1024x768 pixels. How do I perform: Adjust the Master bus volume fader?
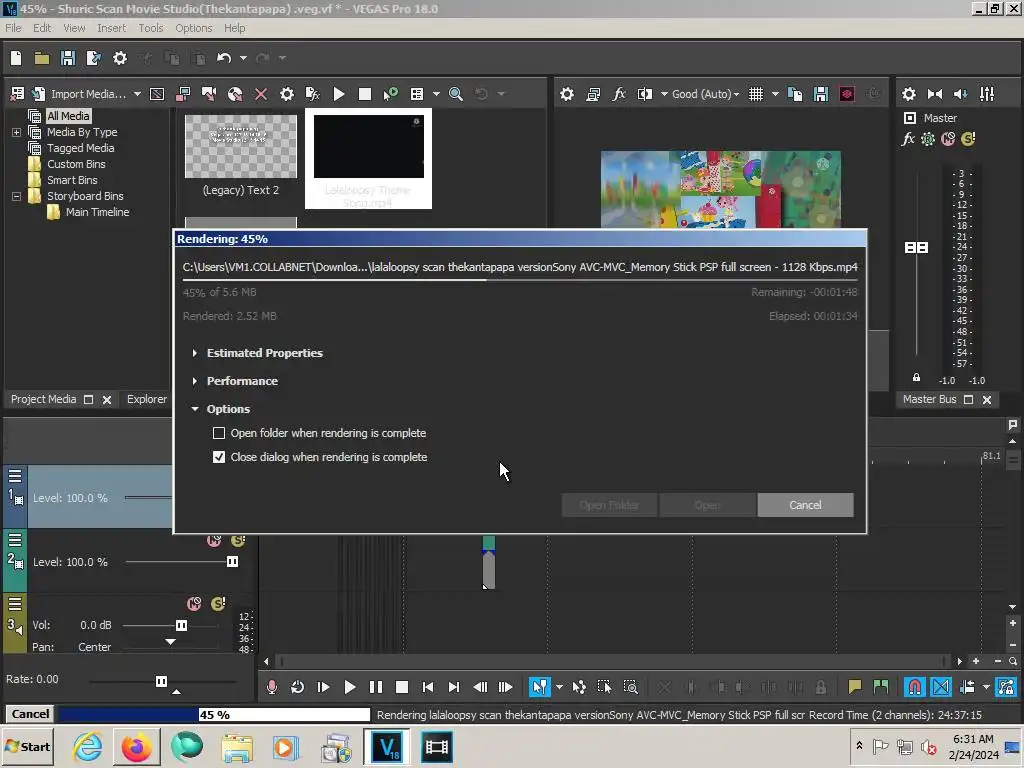[x=916, y=248]
